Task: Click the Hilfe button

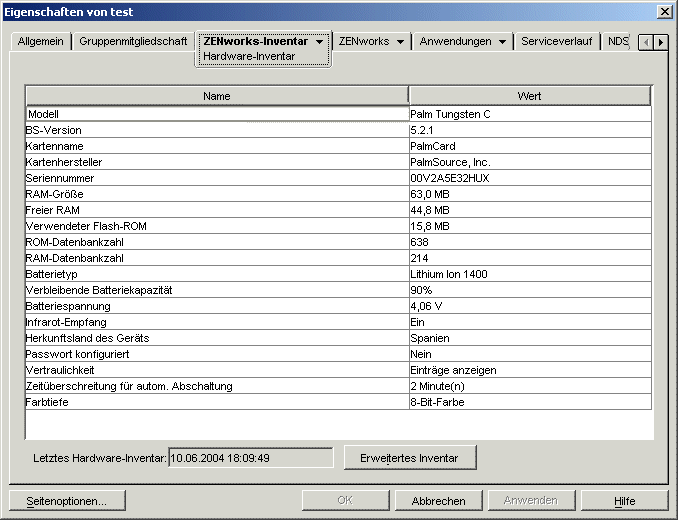Action: click(624, 501)
